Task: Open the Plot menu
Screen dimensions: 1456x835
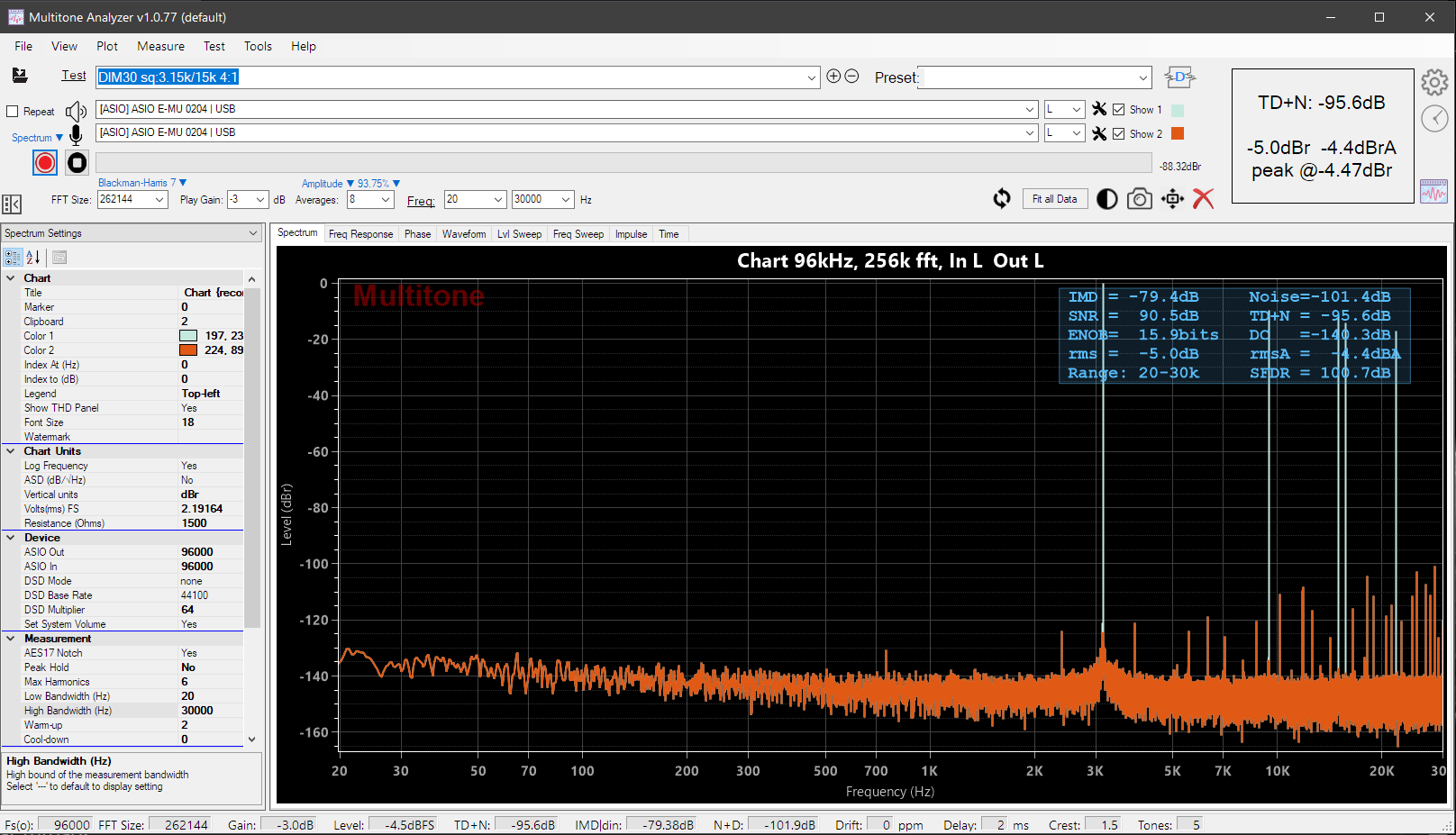Action: pyautogui.click(x=107, y=46)
